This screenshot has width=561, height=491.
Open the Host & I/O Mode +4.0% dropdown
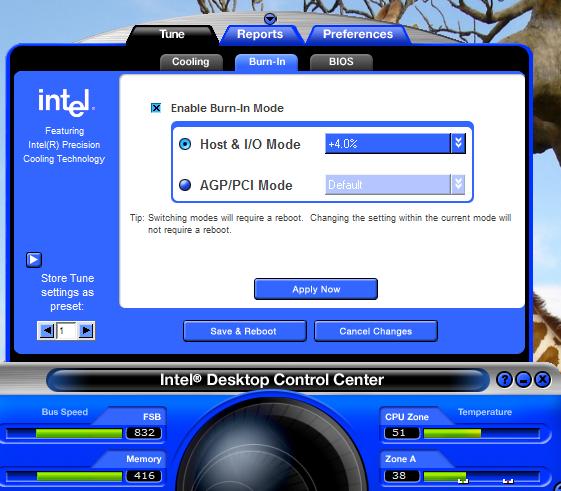click(395, 144)
